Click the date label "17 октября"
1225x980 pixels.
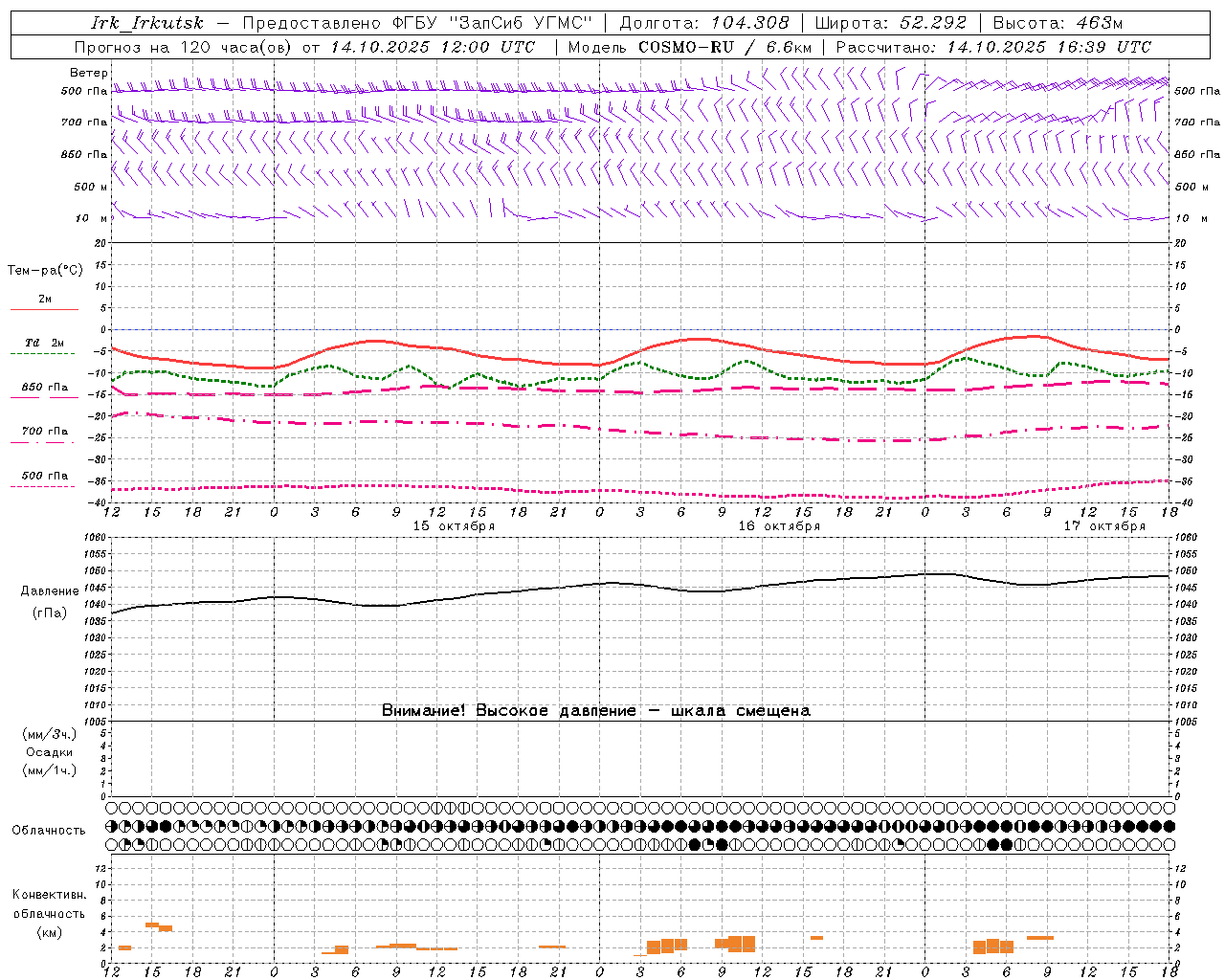[x=1104, y=526]
